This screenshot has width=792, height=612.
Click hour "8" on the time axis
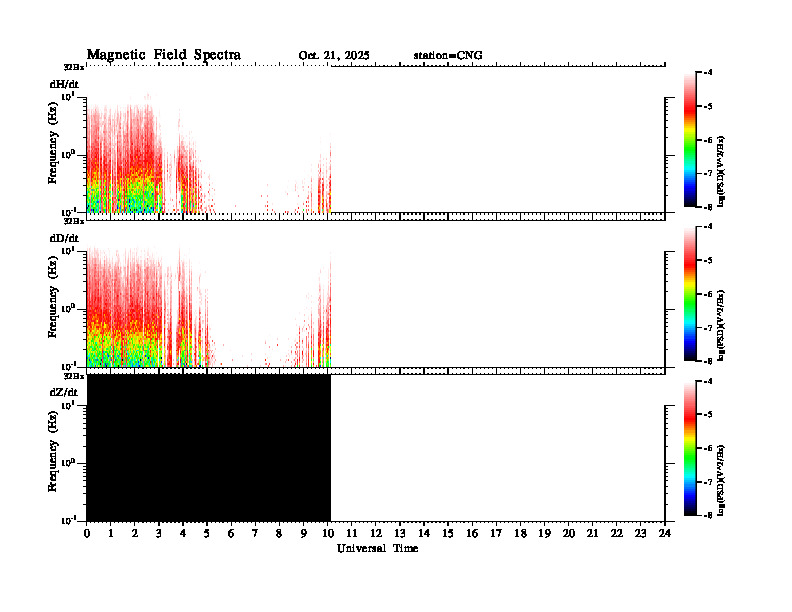[x=279, y=534]
